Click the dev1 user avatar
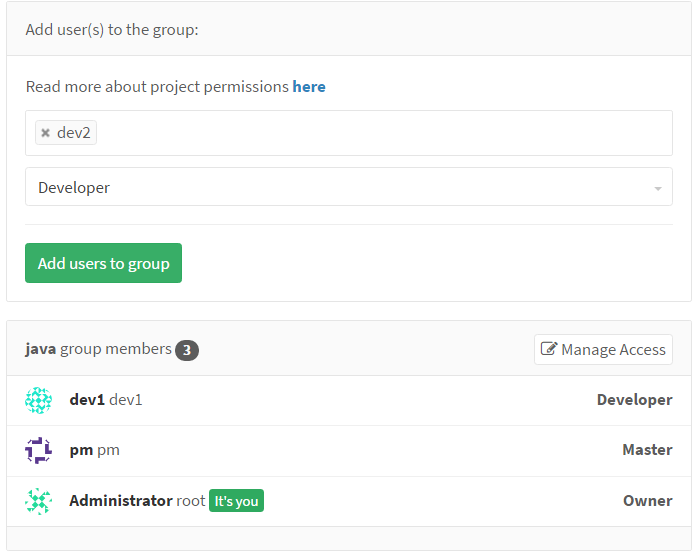Screen dimensions: 699x553 [x=38, y=400]
